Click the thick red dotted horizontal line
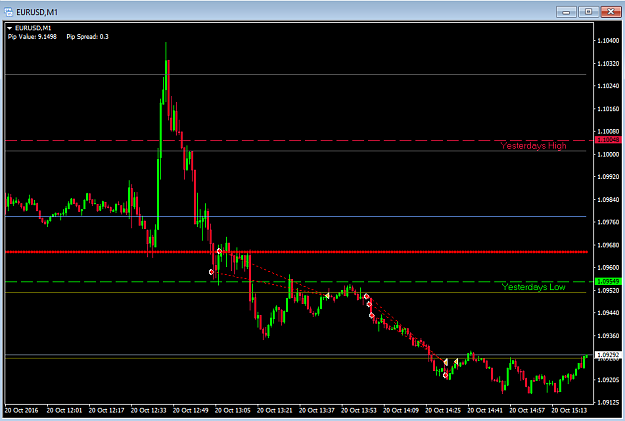The height and width of the screenshot is (421, 625). click(x=296, y=252)
